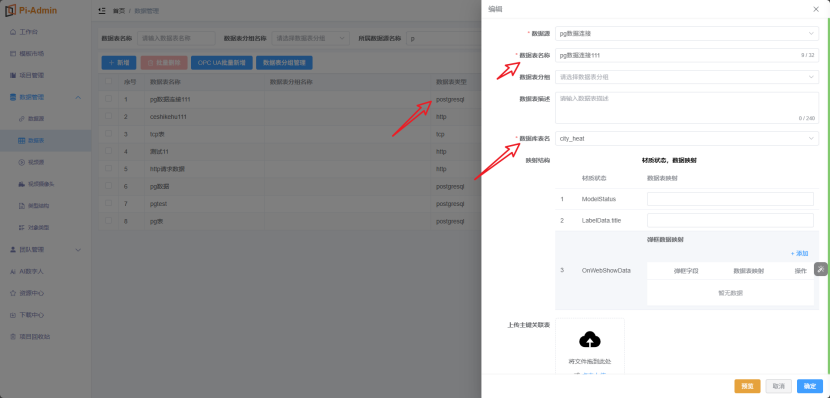Image resolution: width=830 pixels, height=398 pixels.
Task: Click the file upload drop area
Action: click(590, 347)
